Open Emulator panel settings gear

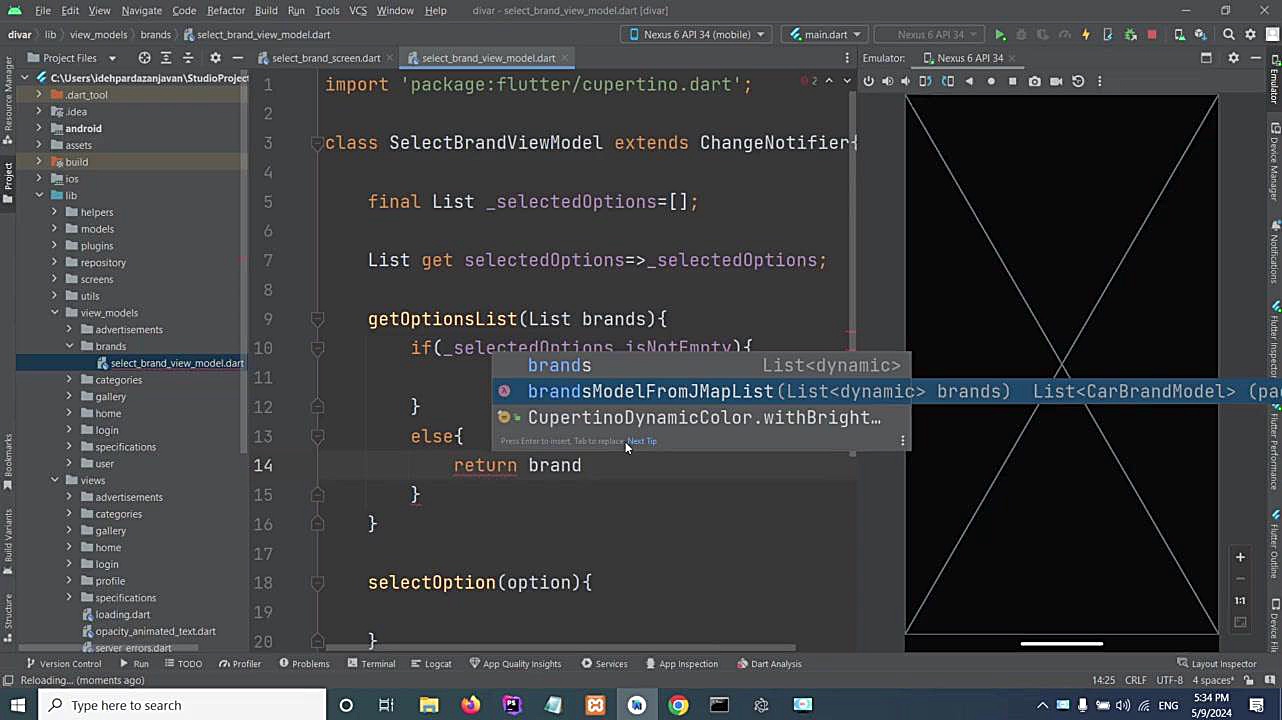tap(1233, 58)
